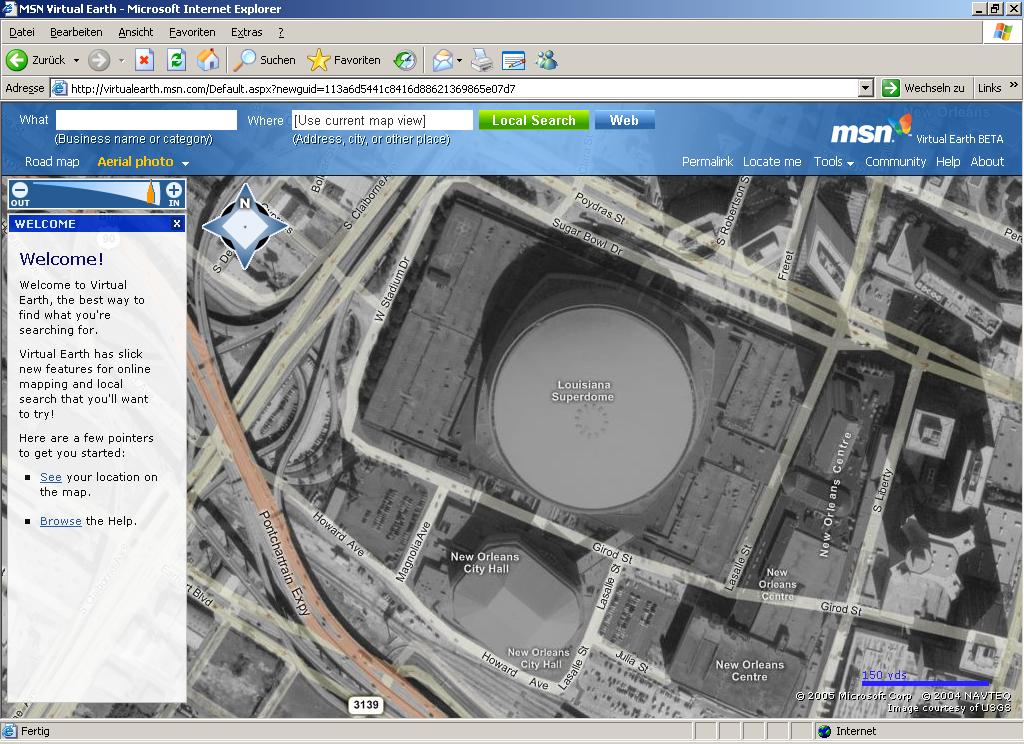Open the Permalink link

coord(707,162)
